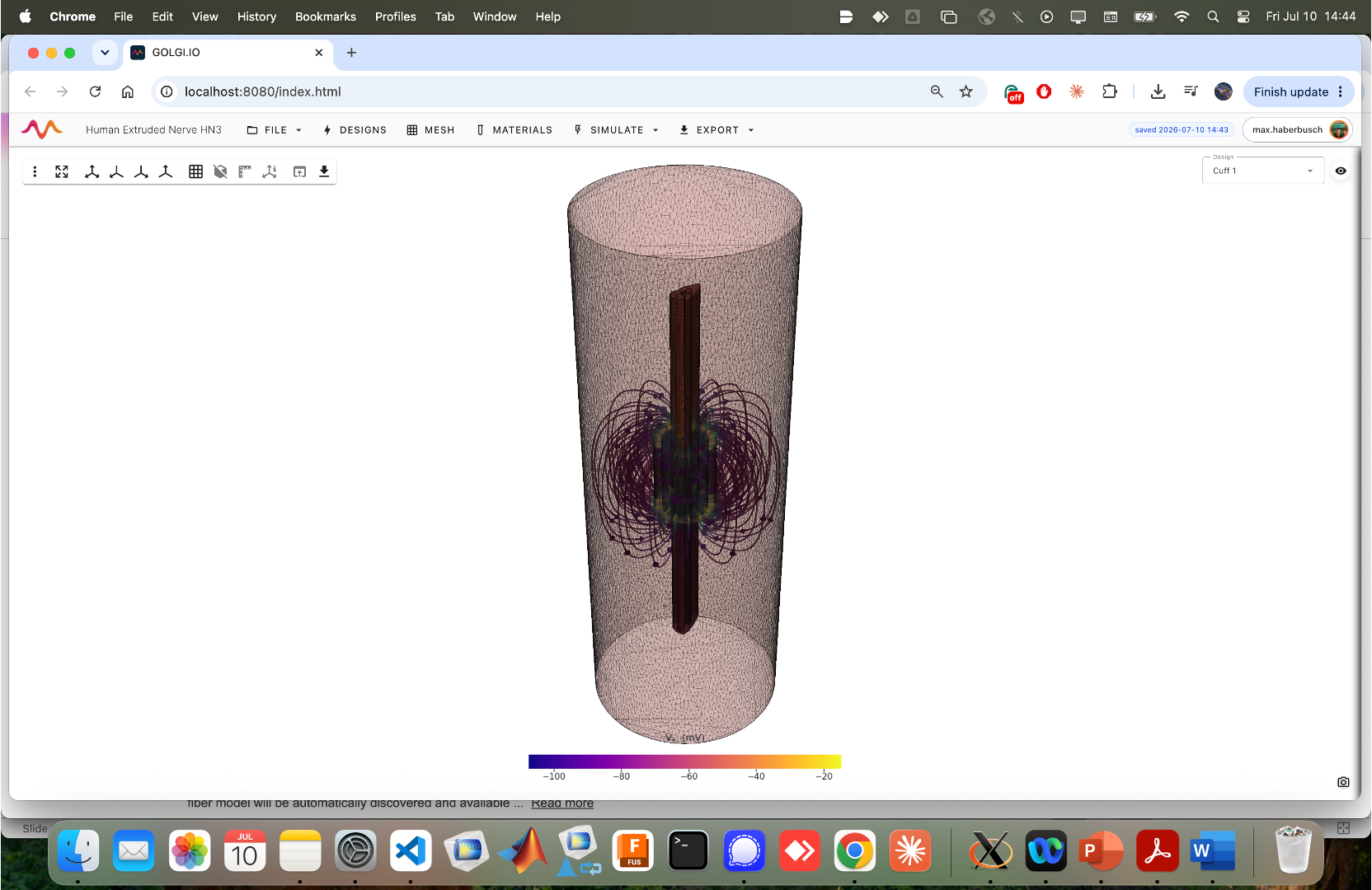Open a new tab with the plus button

(351, 53)
